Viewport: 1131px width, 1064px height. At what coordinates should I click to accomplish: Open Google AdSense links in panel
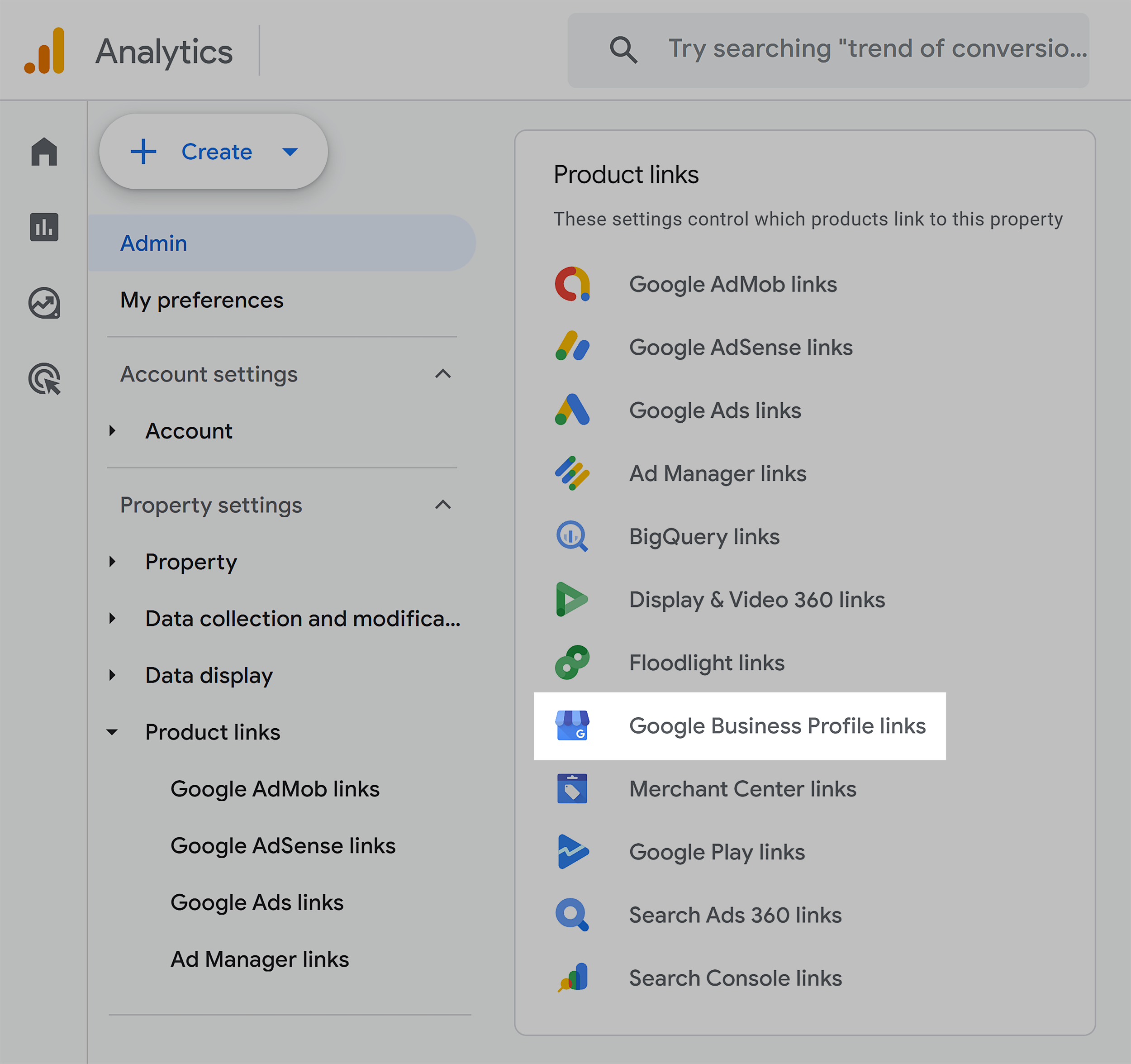point(741,347)
